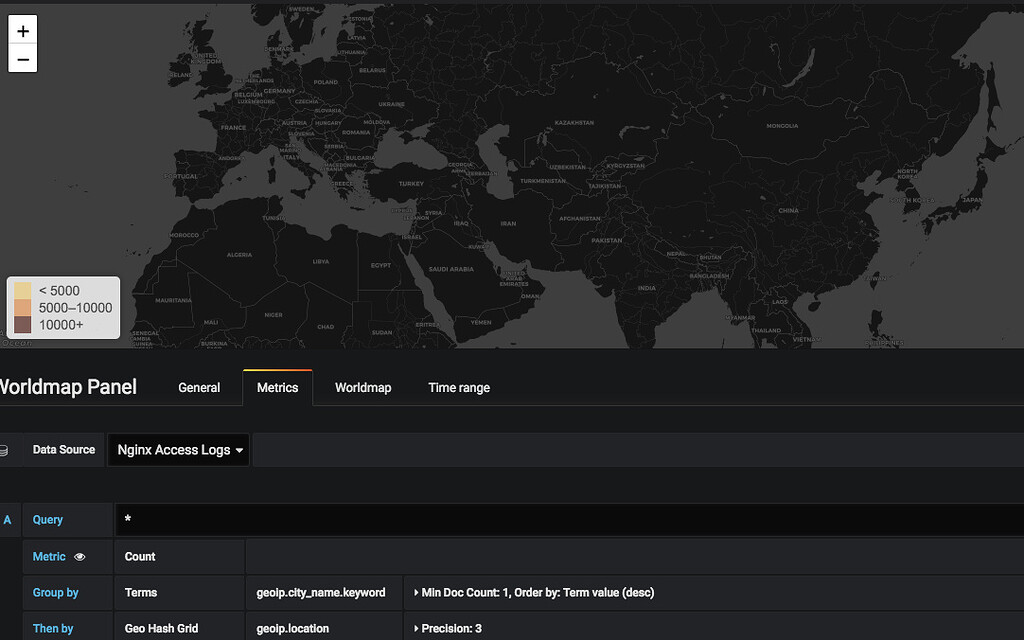Zoom in on the world map

(22, 30)
